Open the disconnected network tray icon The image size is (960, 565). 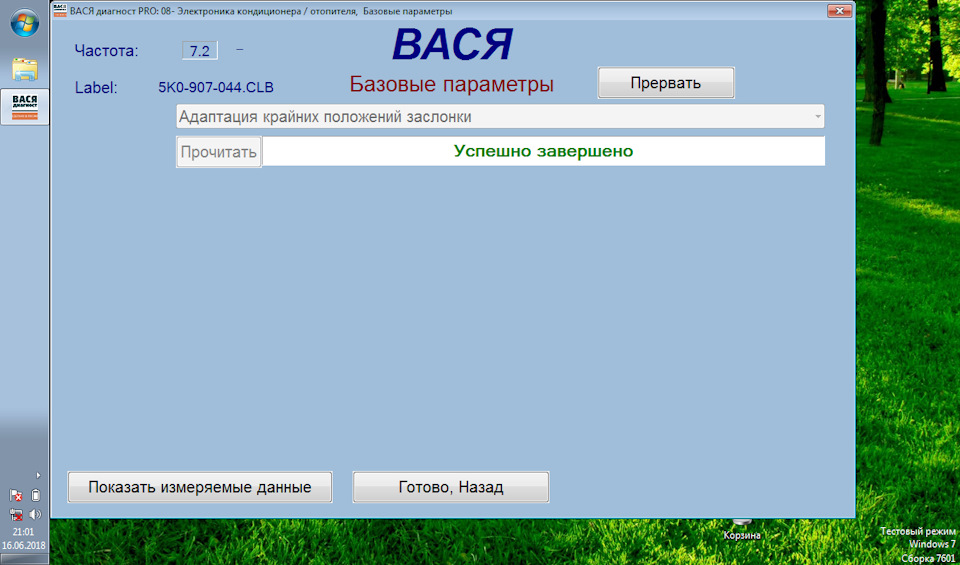[16, 514]
